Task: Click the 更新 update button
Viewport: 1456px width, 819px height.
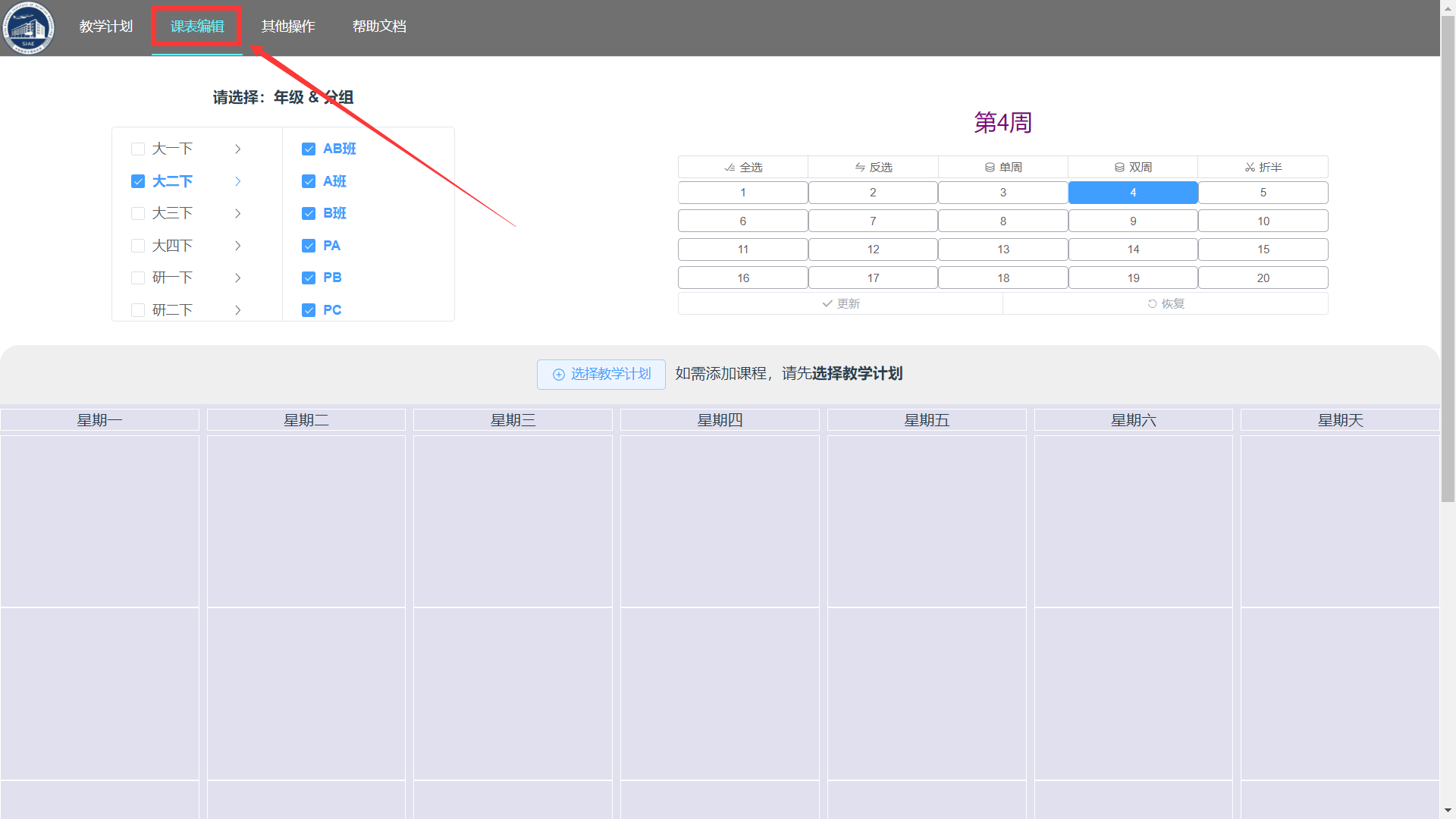Action: point(840,303)
